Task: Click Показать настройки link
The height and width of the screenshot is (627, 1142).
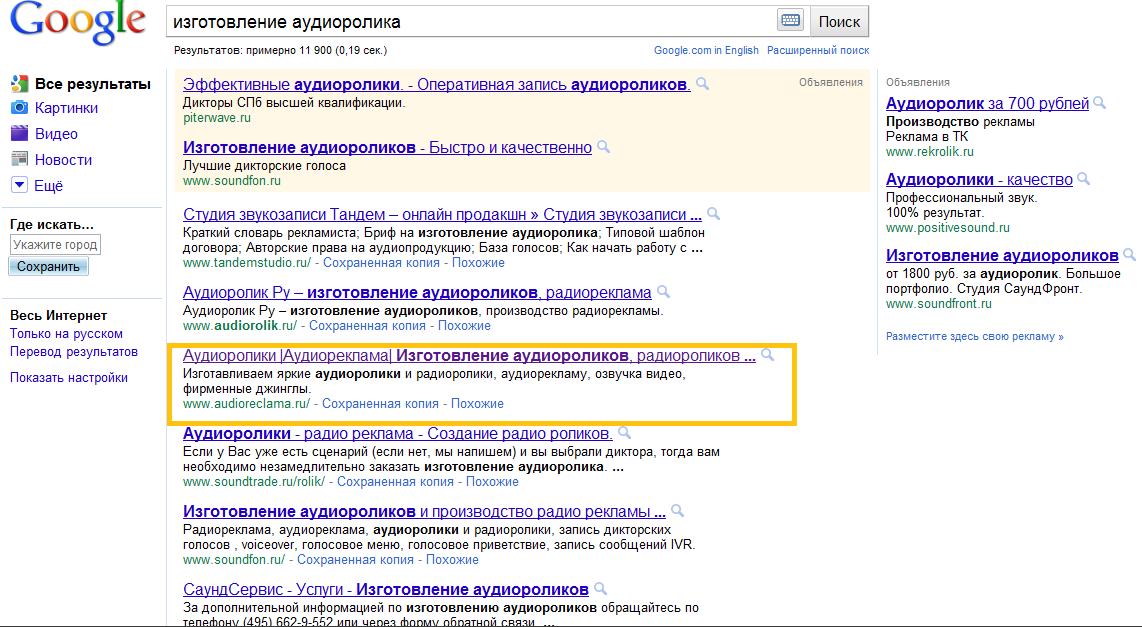Action: pyautogui.click(x=68, y=377)
